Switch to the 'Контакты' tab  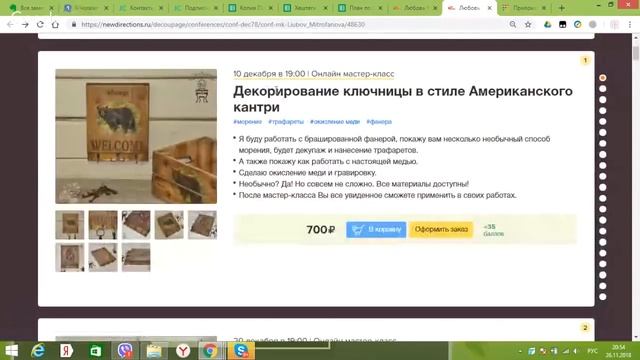coord(141,8)
